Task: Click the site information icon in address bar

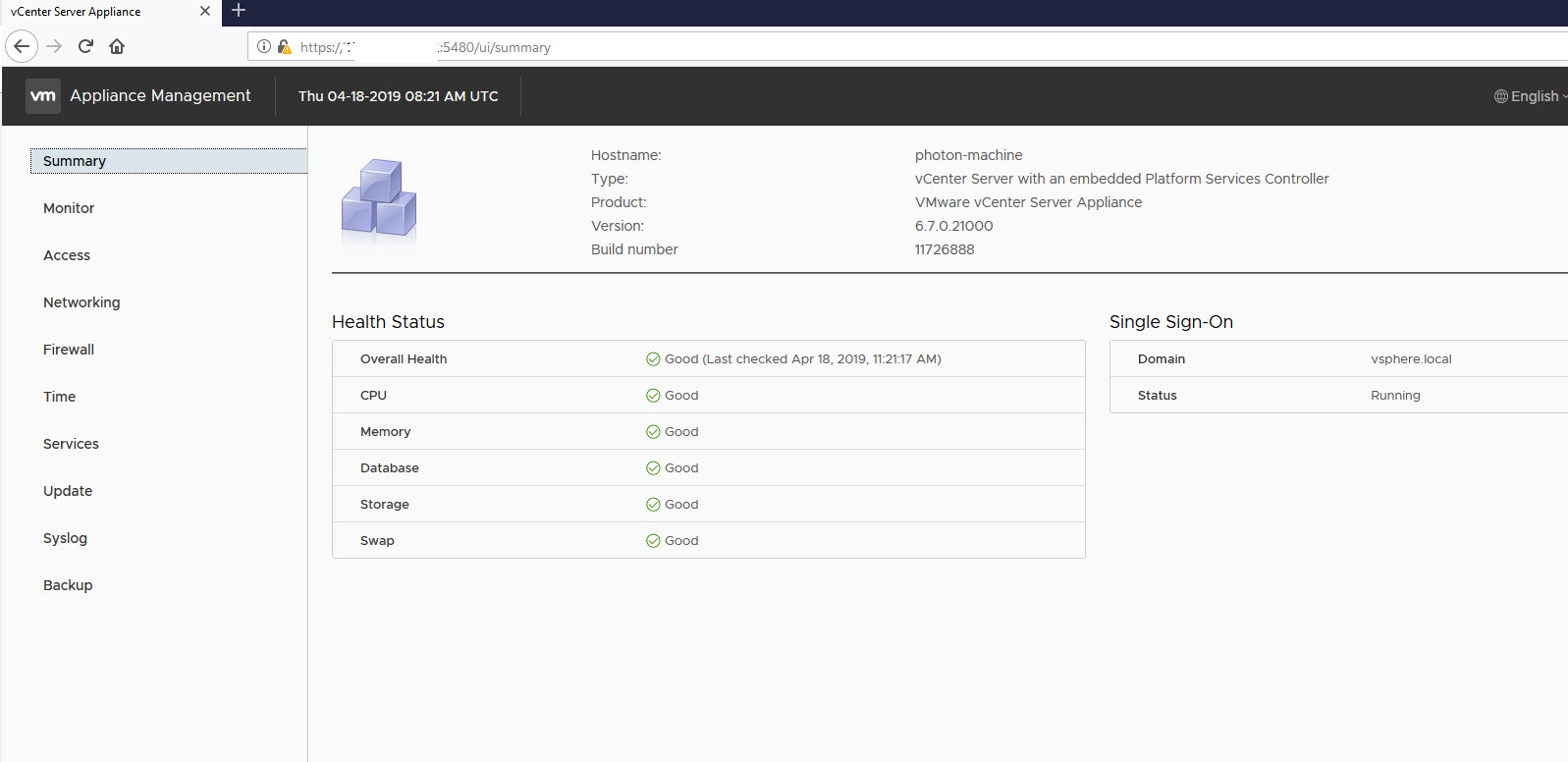Action: [264, 46]
